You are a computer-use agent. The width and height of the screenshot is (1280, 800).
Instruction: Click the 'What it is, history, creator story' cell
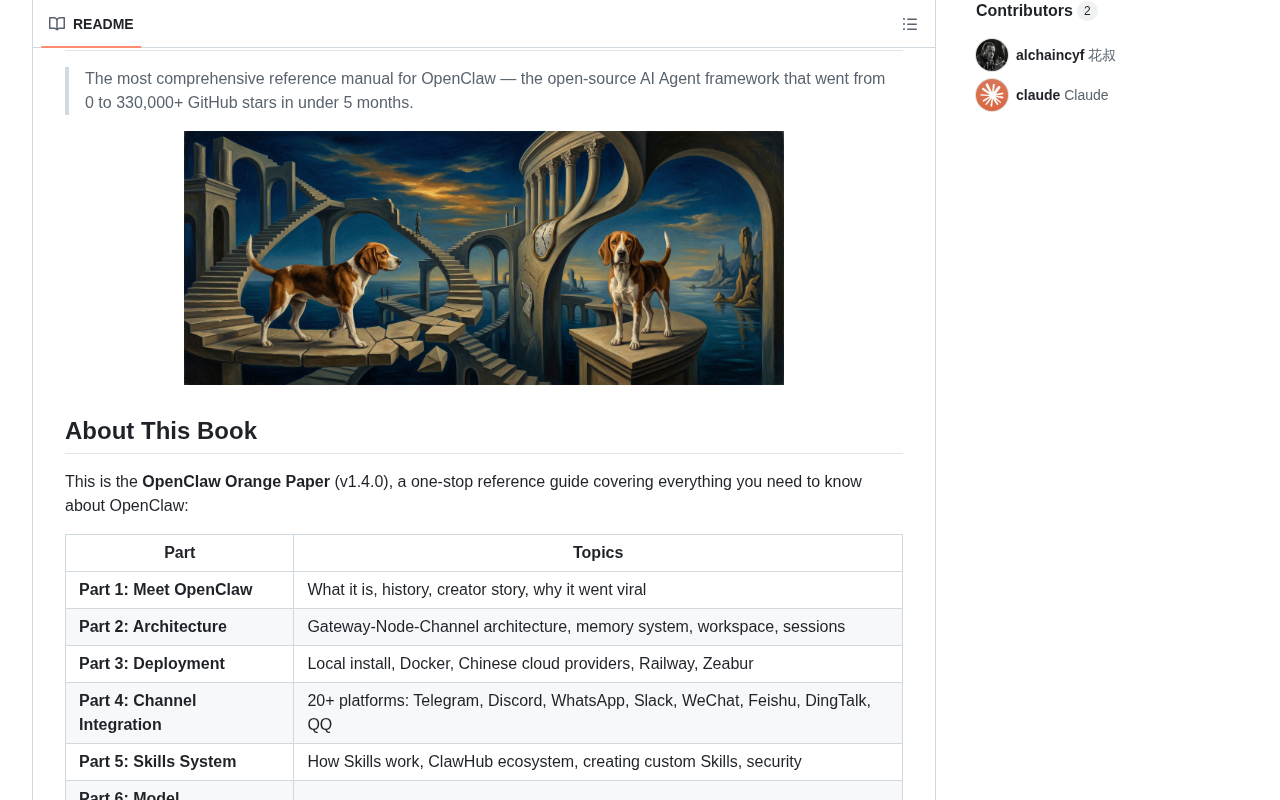(x=598, y=590)
